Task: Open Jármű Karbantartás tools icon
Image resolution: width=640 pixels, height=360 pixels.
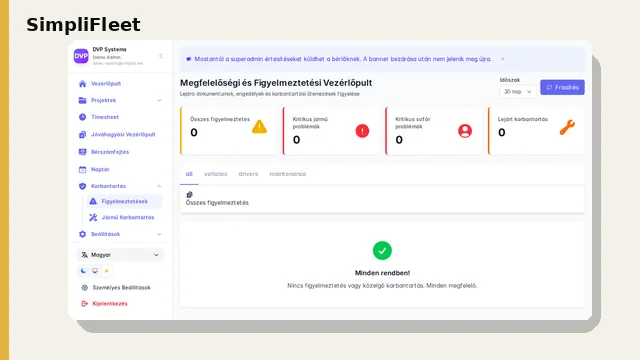Action: pos(93,218)
